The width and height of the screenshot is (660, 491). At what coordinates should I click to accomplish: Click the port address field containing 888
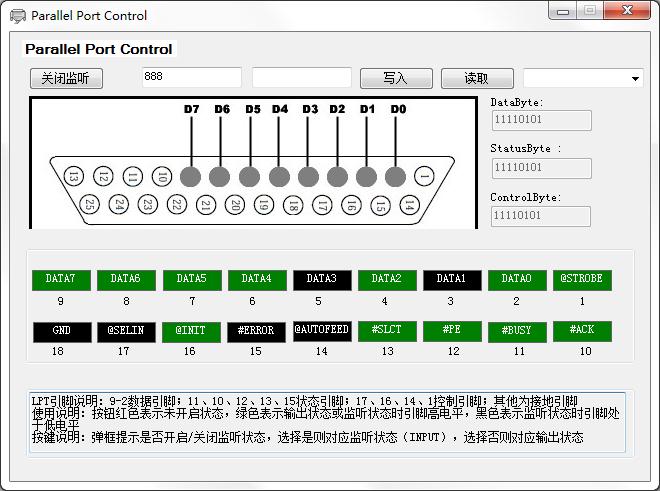191,78
